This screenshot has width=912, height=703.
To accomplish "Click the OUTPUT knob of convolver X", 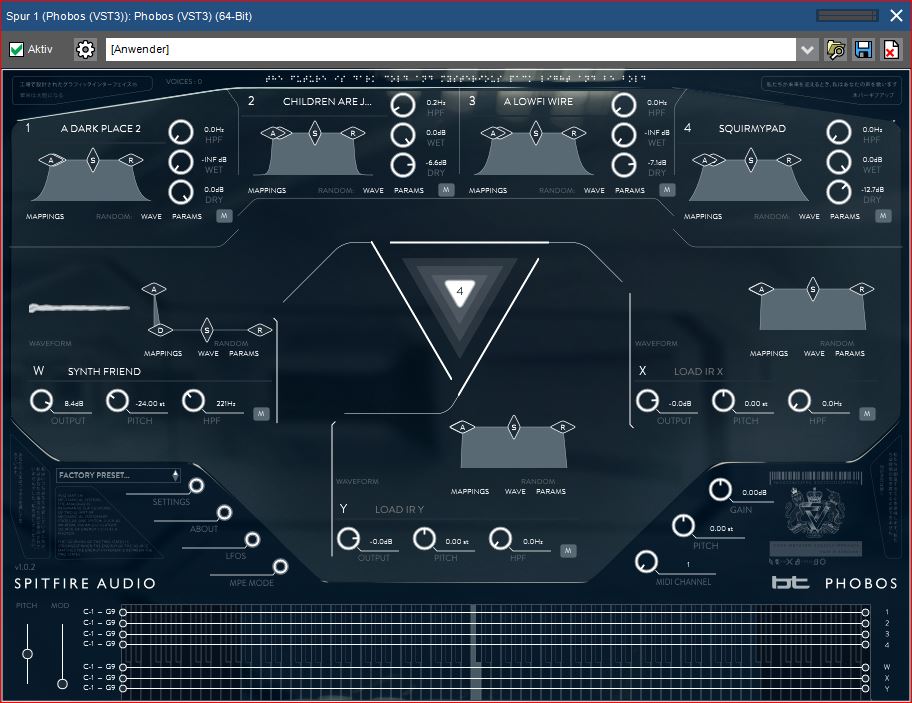I will [647, 401].
